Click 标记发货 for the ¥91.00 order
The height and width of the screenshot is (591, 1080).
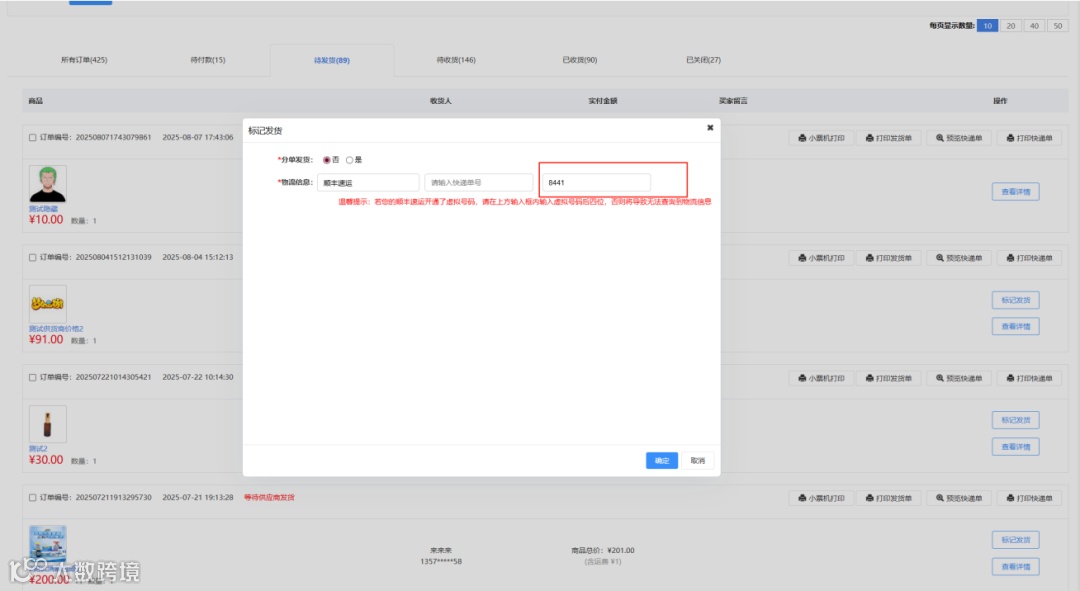(x=1016, y=300)
